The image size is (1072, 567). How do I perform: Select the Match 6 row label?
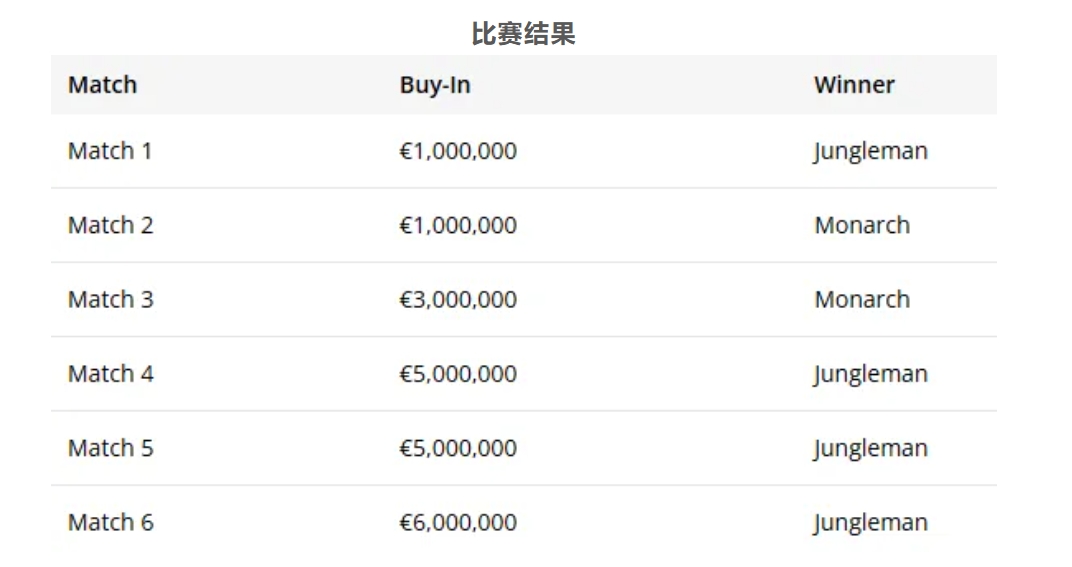pyautogui.click(x=110, y=522)
